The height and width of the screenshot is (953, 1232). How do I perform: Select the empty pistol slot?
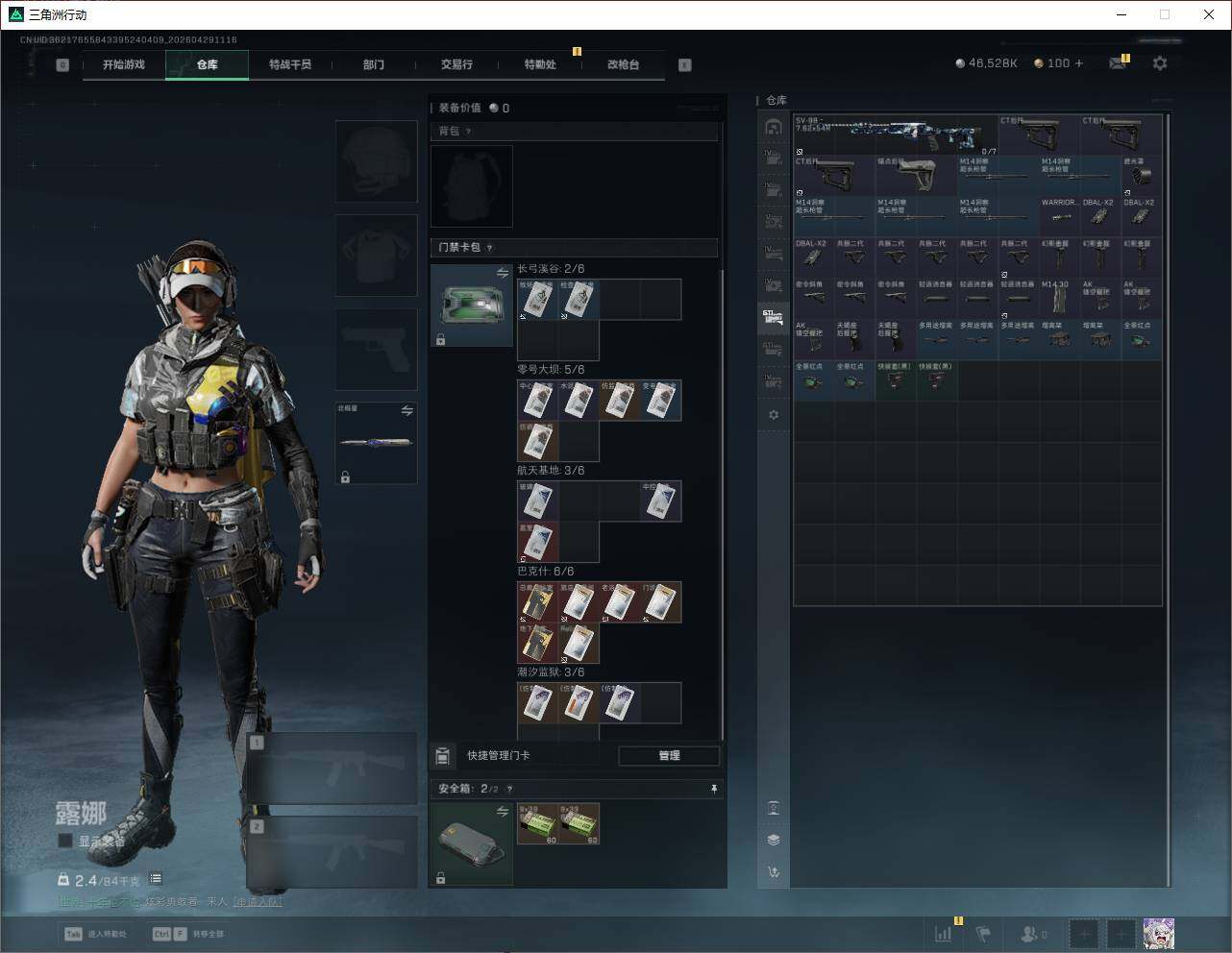coord(377,349)
